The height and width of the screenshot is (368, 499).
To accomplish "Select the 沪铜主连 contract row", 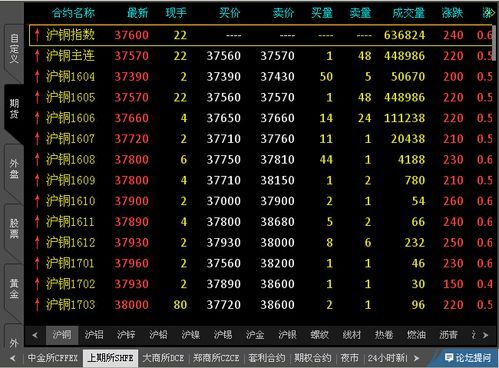I will pos(261,56).
